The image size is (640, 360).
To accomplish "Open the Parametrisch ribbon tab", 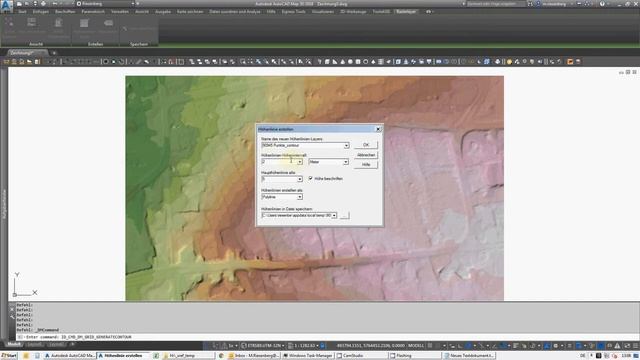I will click(93, 11).
